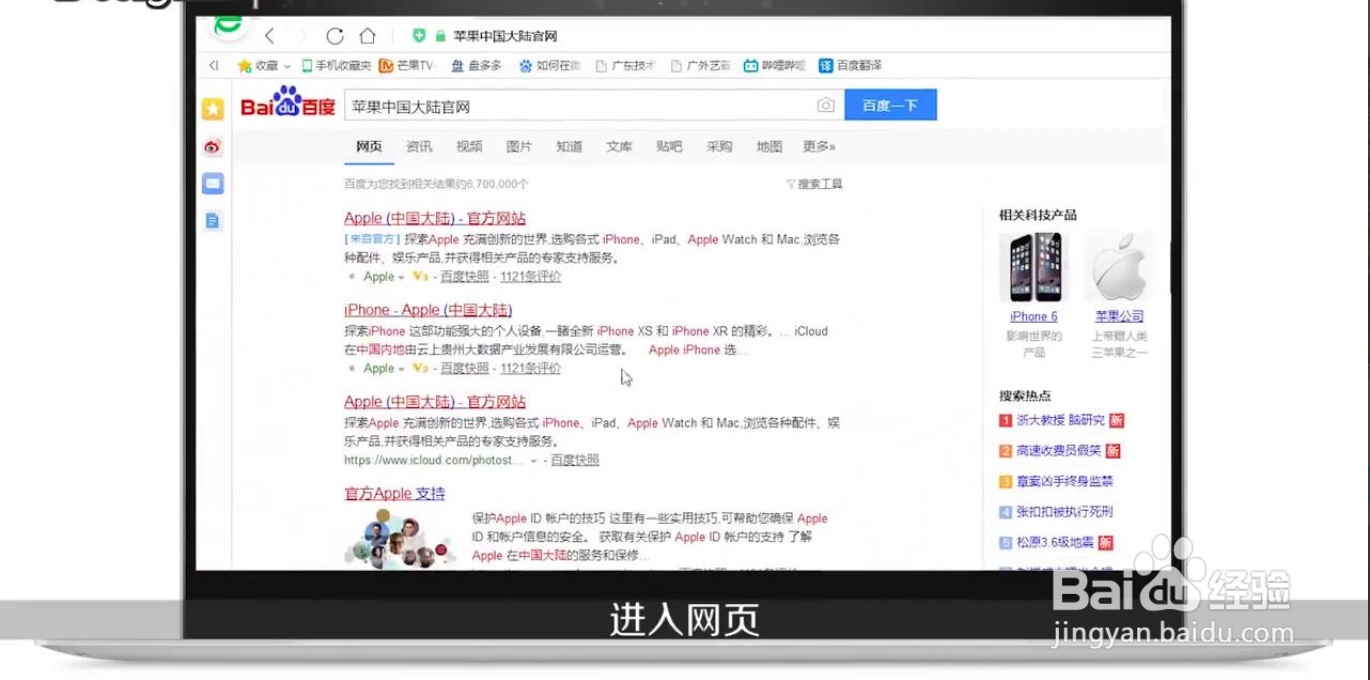Open 1121条评价 under iPhone result
The image size is (1370, 680).
pyautogui.click(x=531, y=369)
